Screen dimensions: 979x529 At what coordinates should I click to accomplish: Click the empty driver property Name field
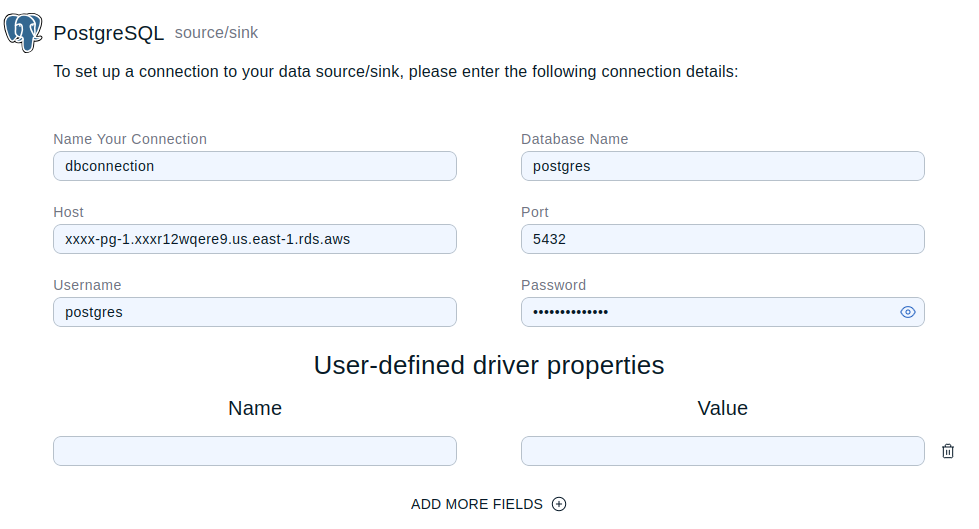(254, 451)
